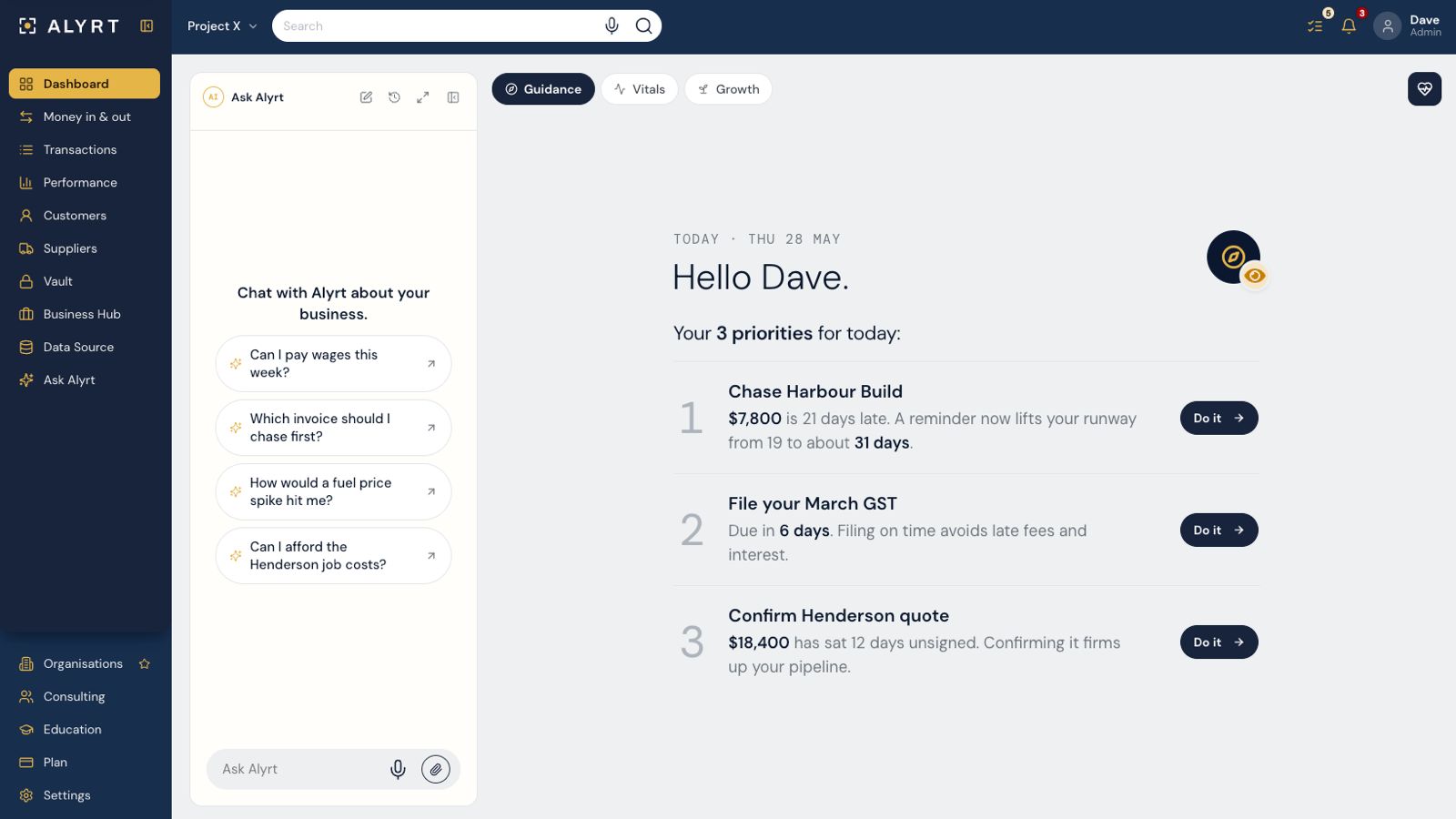Open notifications bell icon
This screenshot has width=1456, height=819.
click(1349, 26)
